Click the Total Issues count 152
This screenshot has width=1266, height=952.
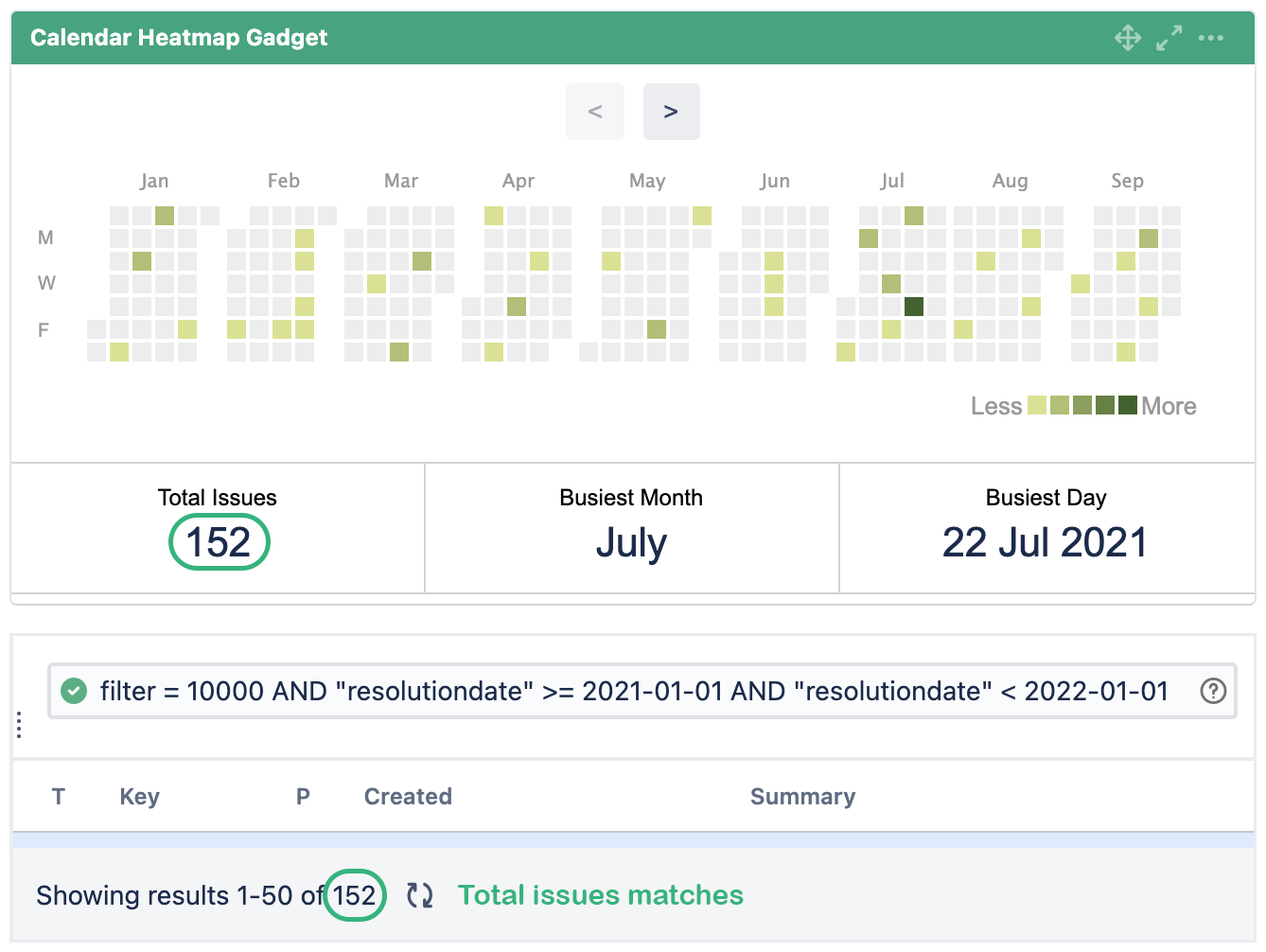[219, 542]
